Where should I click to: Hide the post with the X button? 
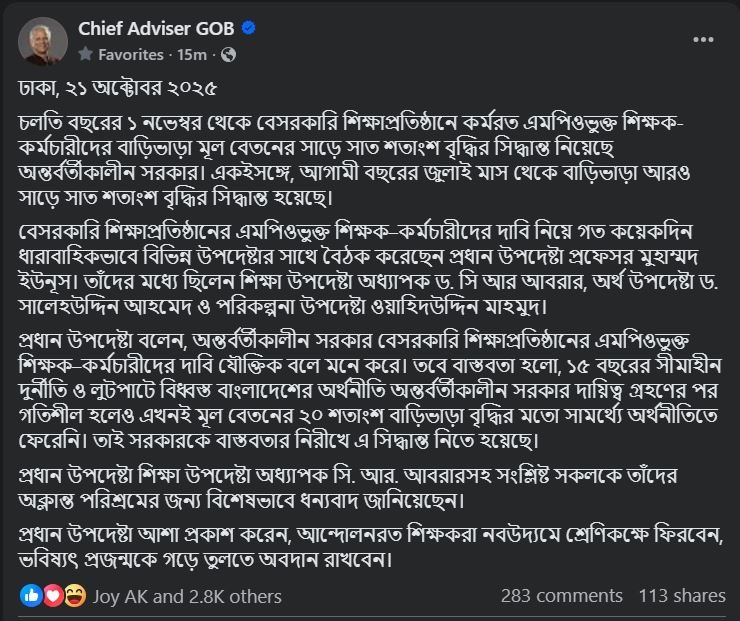click(x=704, y=40)
